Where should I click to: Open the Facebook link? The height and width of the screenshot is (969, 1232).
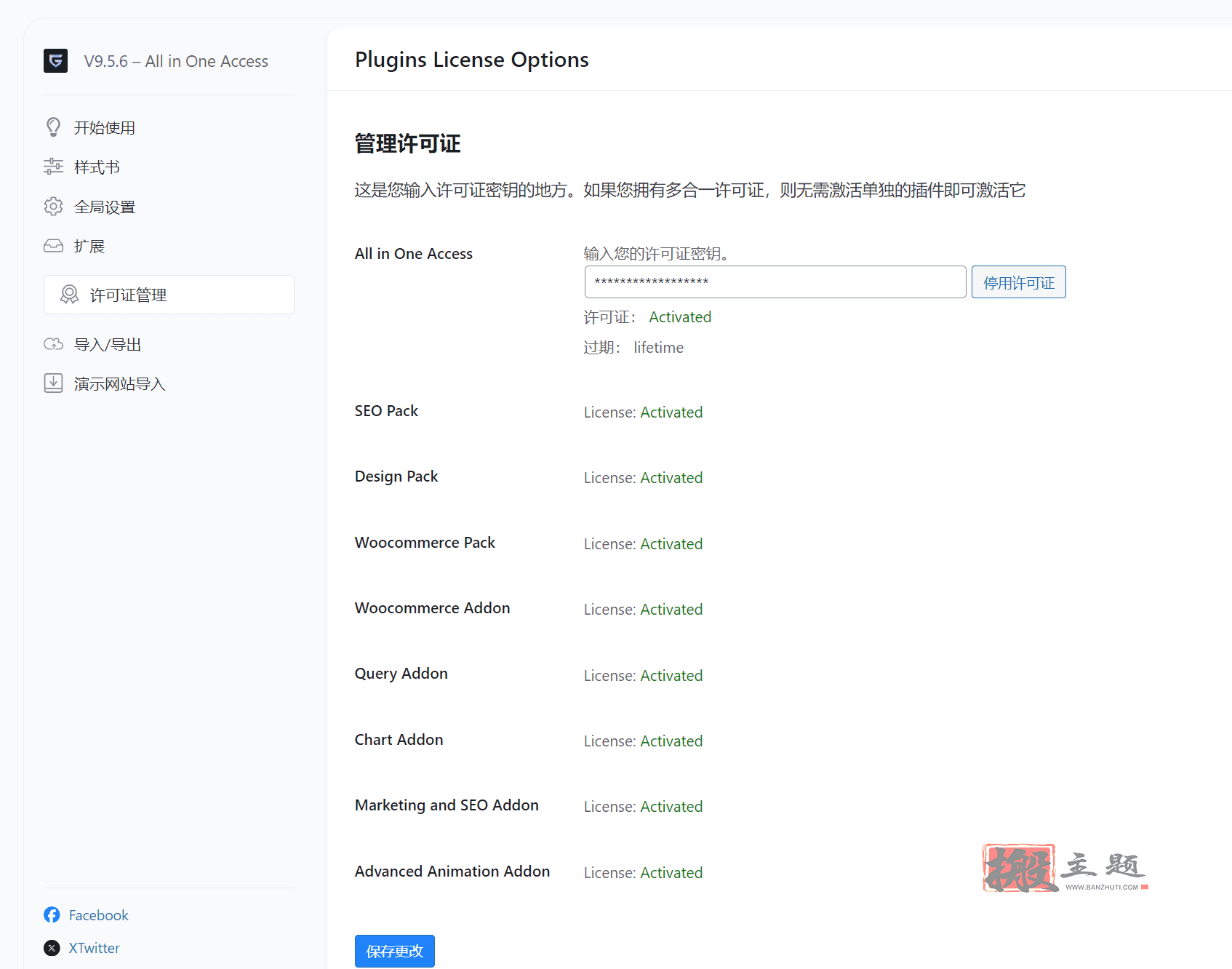pyautogui.click(x=98, y=914)
